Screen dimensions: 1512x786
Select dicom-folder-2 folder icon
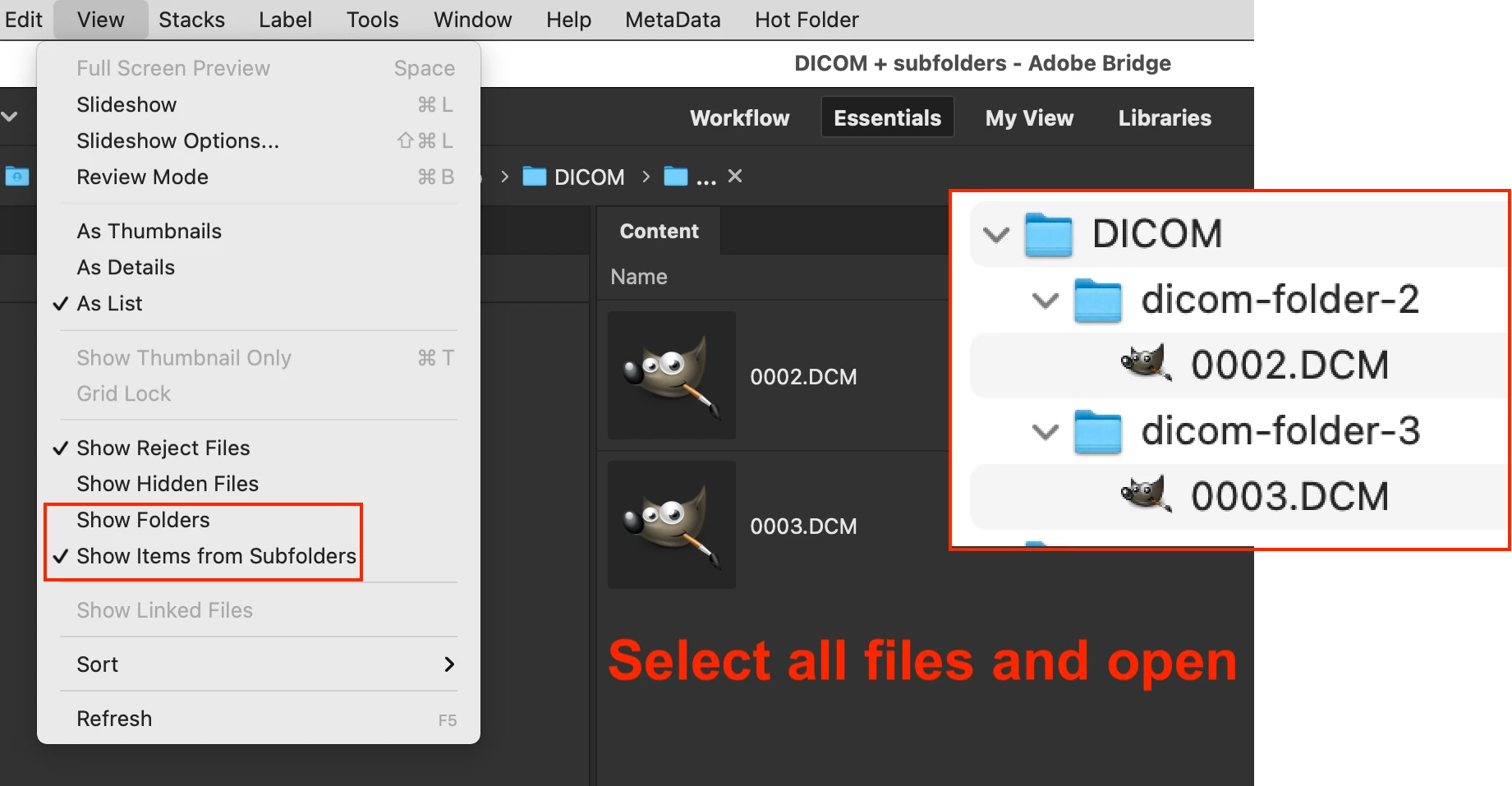click(1098, 300)
